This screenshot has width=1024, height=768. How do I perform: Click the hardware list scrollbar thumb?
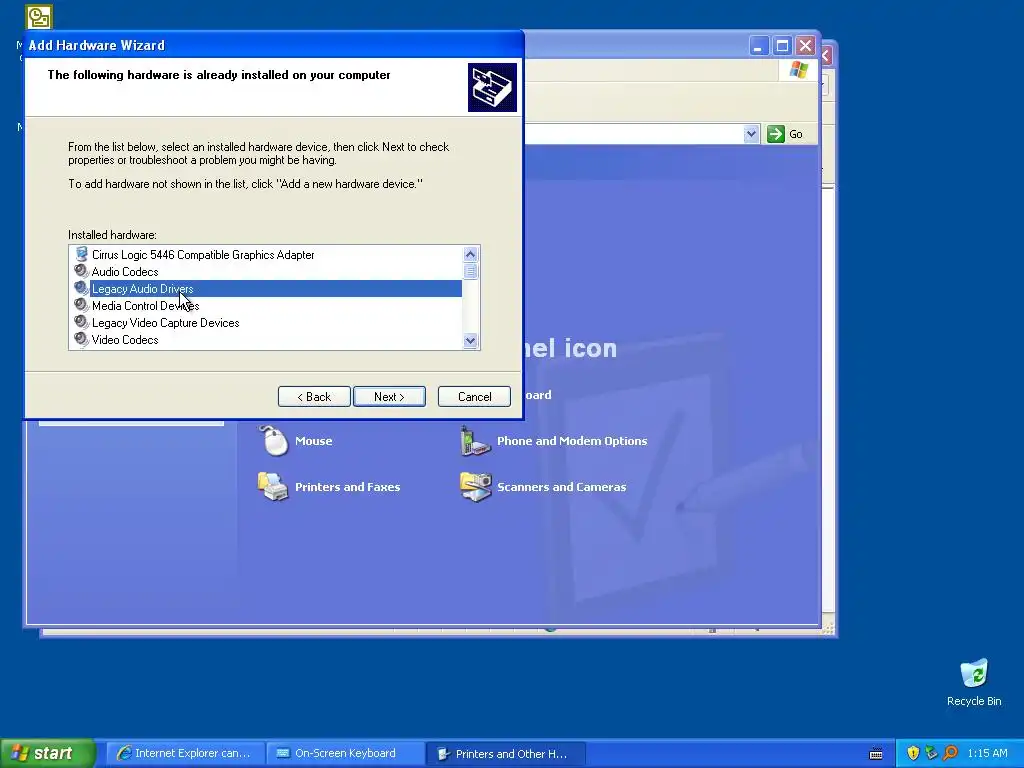point(470,271)
